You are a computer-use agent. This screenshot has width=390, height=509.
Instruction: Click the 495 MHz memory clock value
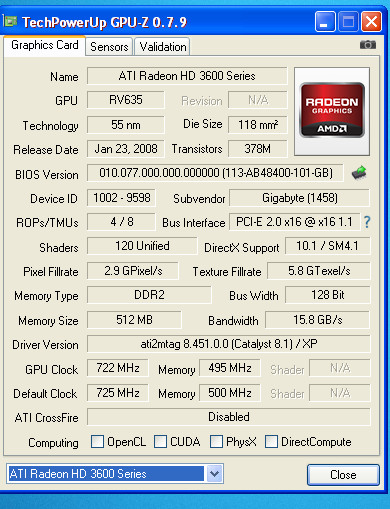coord(230,368)
